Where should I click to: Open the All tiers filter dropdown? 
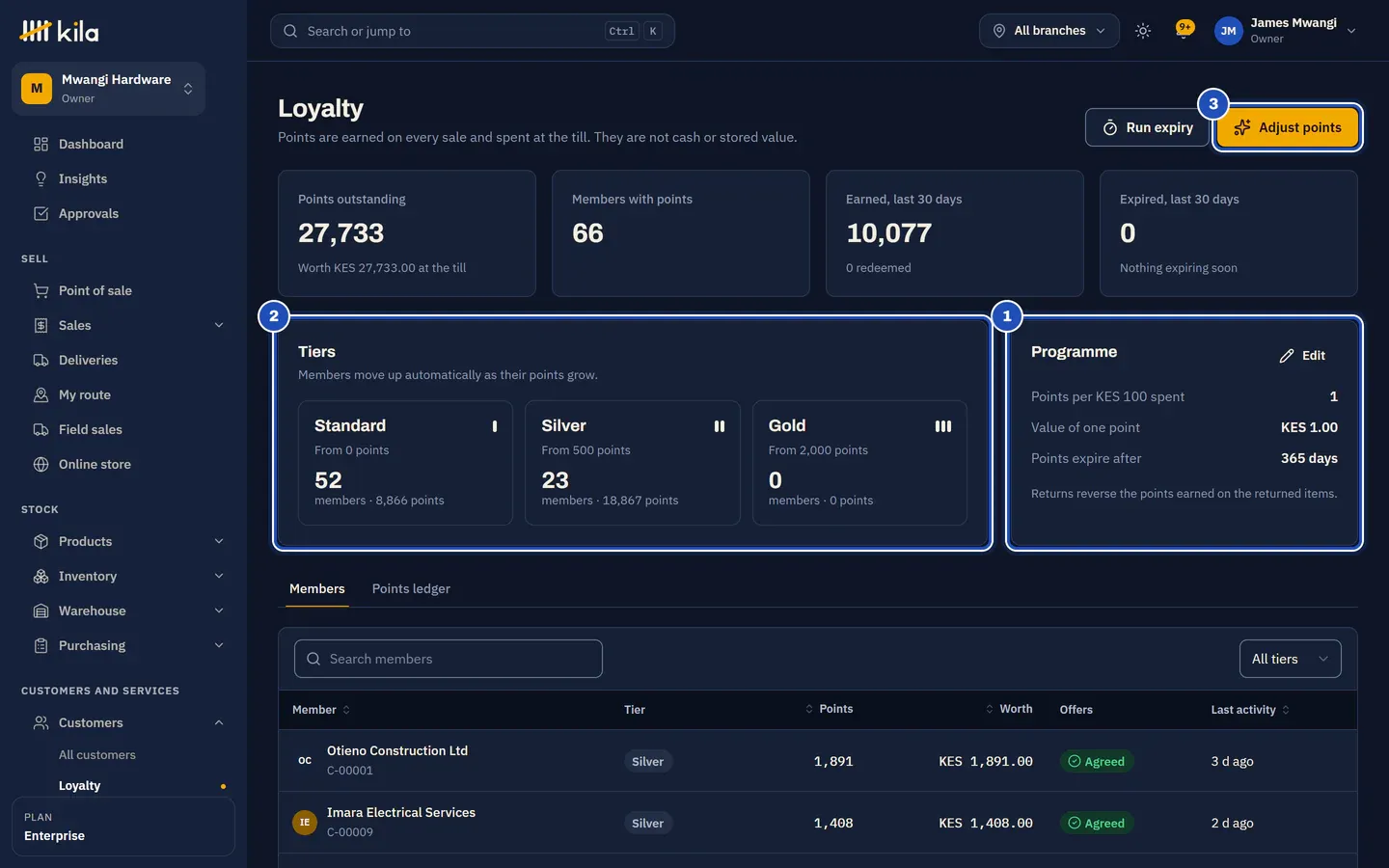coord(1290,659)
